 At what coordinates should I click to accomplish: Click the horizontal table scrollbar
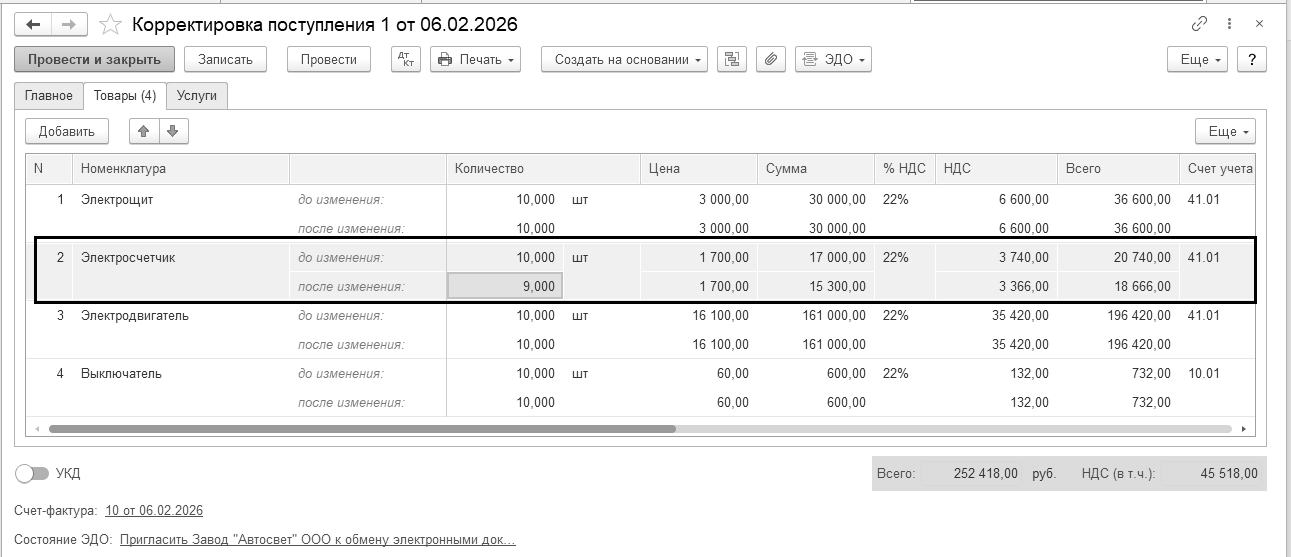362,429
